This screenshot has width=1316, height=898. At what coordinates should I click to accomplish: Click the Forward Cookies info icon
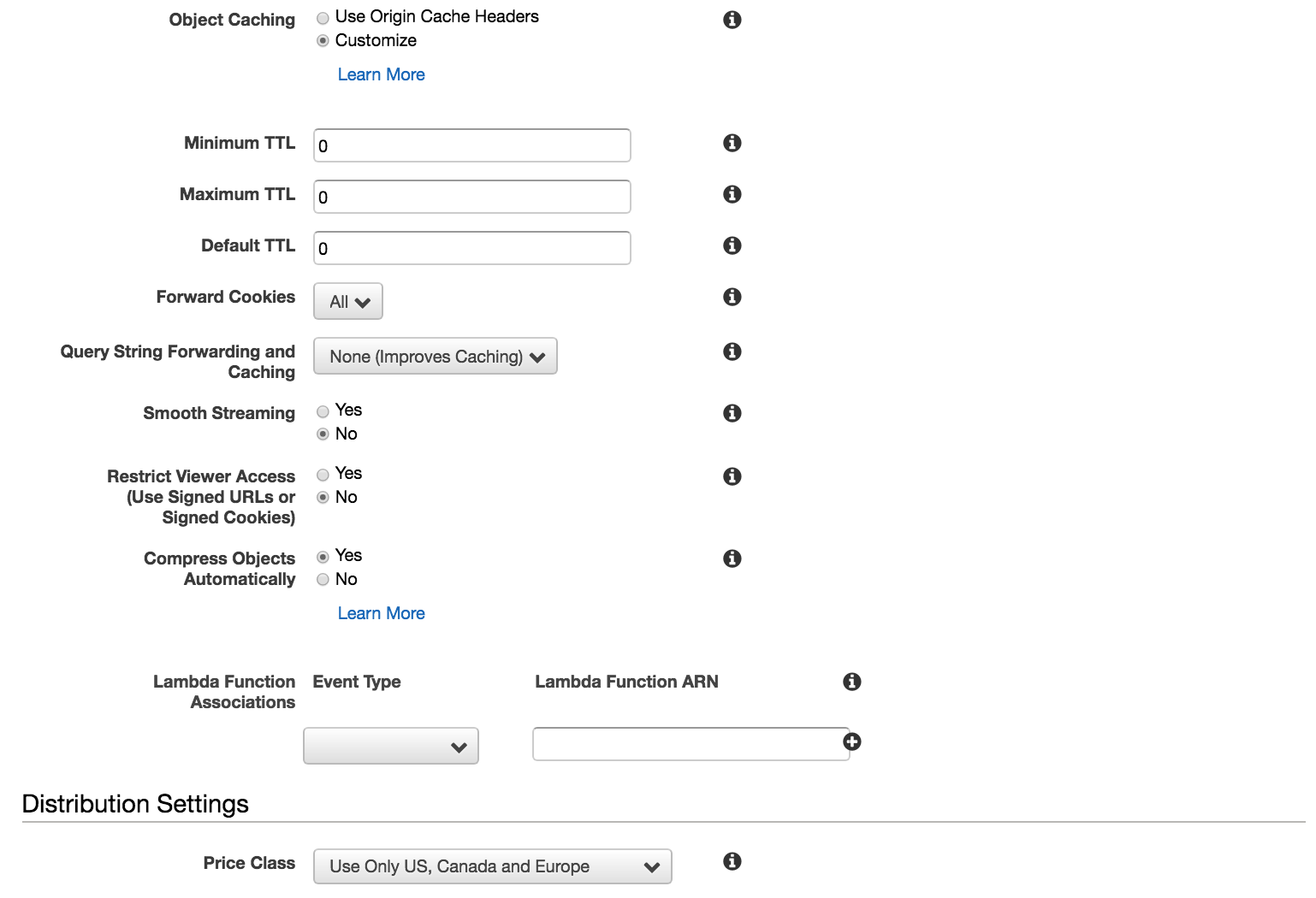pos(732,297)
